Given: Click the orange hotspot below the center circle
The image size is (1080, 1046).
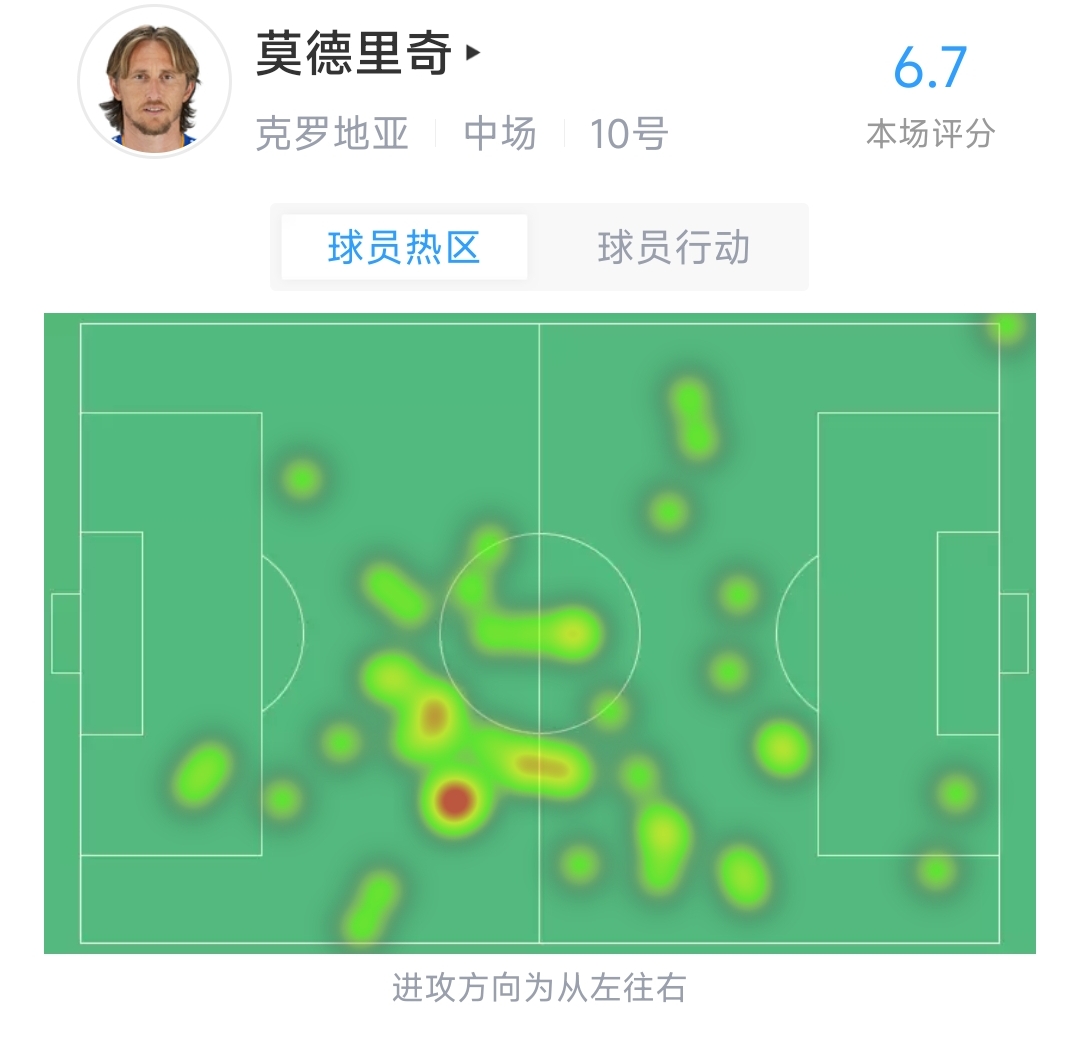Looking at the screenshot, I should tap(541, 765).
